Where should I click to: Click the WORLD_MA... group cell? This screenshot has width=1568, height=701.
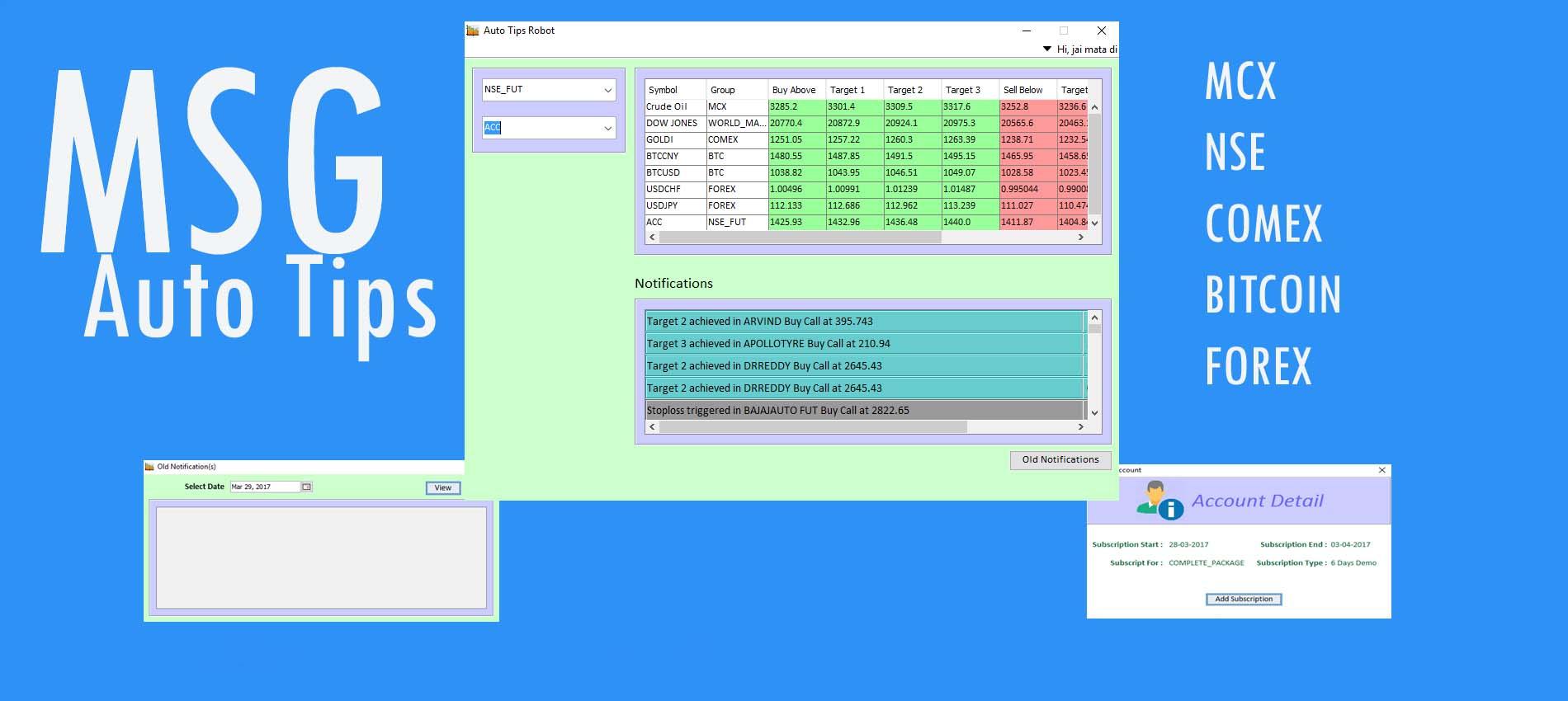[x=737, y=124]
